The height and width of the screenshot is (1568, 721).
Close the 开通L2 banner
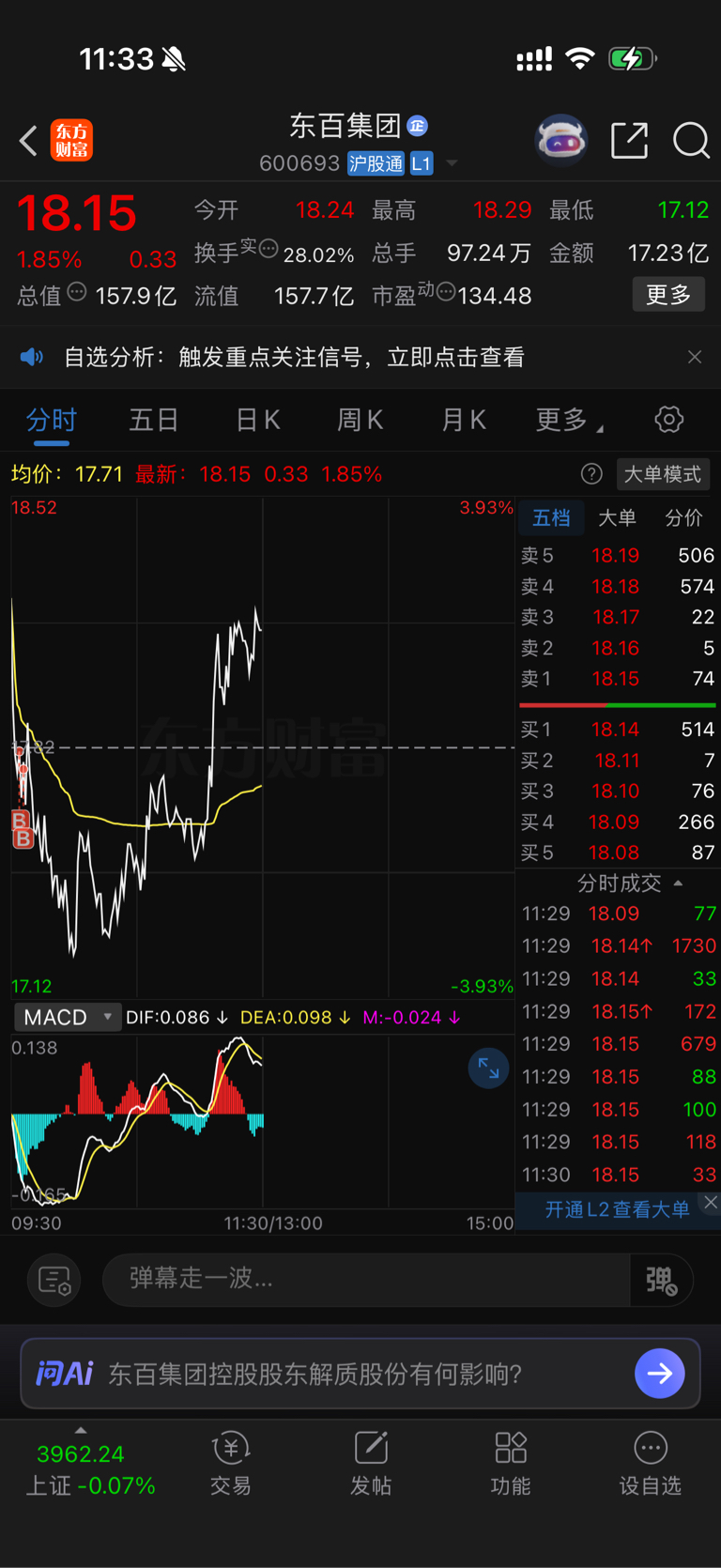[711, 1203]
